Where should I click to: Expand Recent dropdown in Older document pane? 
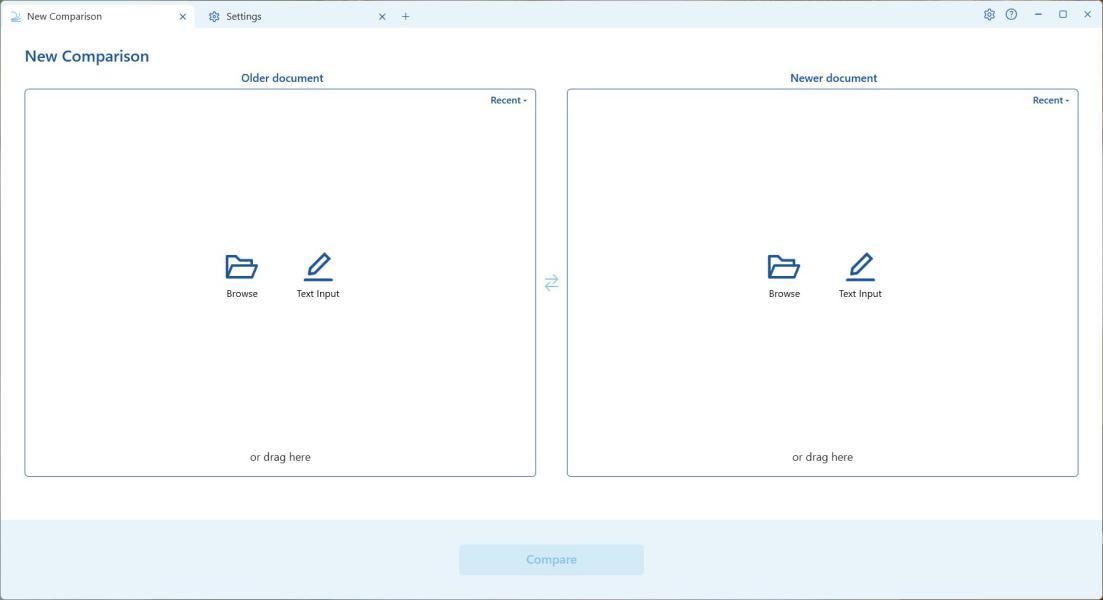tap(508, 101)
